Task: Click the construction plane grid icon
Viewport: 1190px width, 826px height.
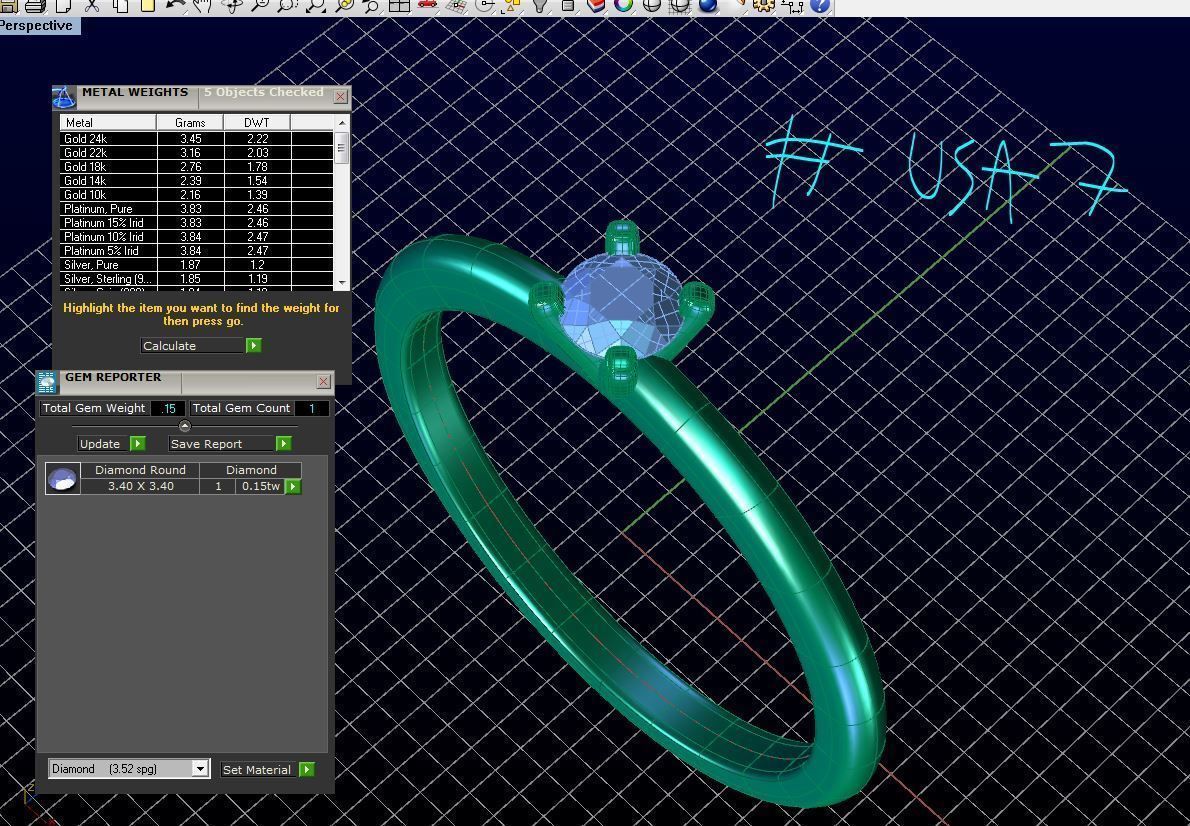Action: coord(457,5)
